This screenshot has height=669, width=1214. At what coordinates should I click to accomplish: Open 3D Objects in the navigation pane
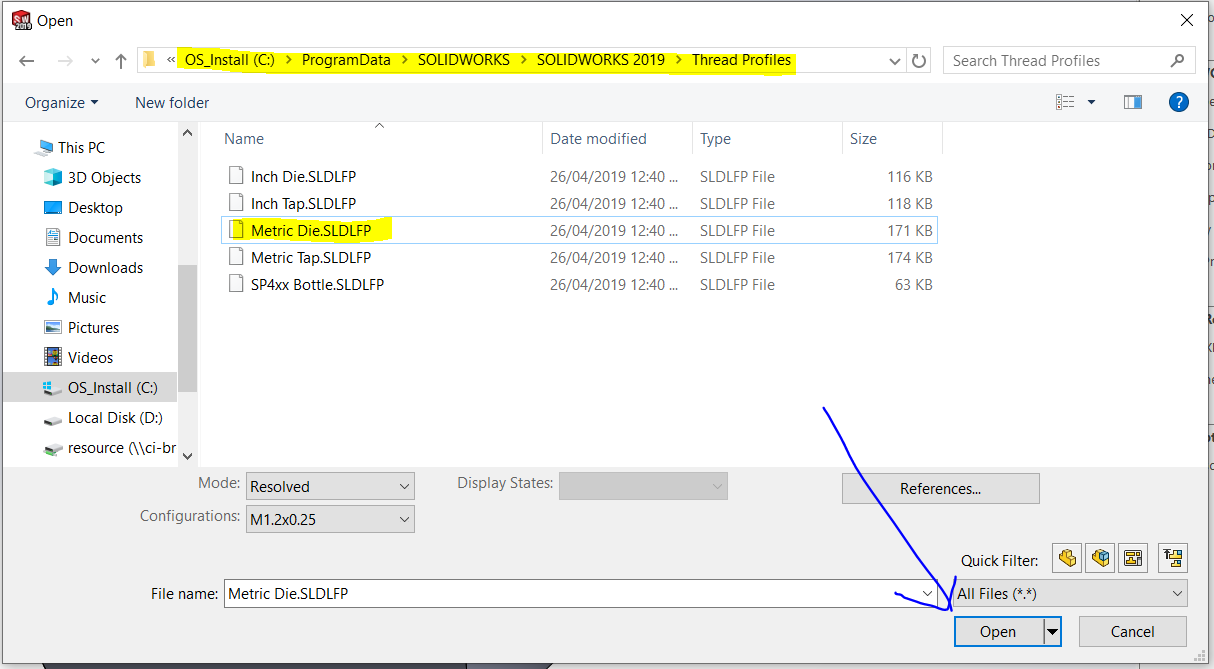pos(104,178)
